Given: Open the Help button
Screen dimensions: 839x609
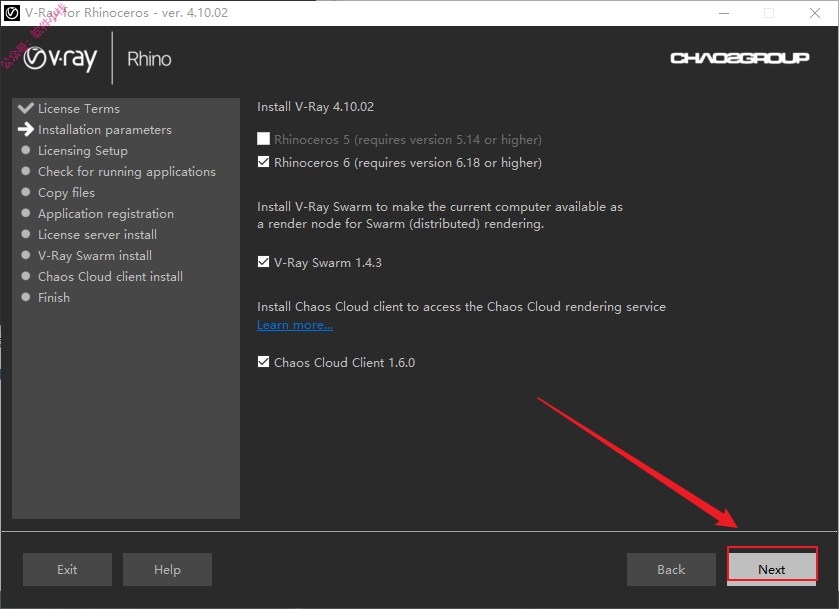Looking at the screenshot, I should [167, 569].
